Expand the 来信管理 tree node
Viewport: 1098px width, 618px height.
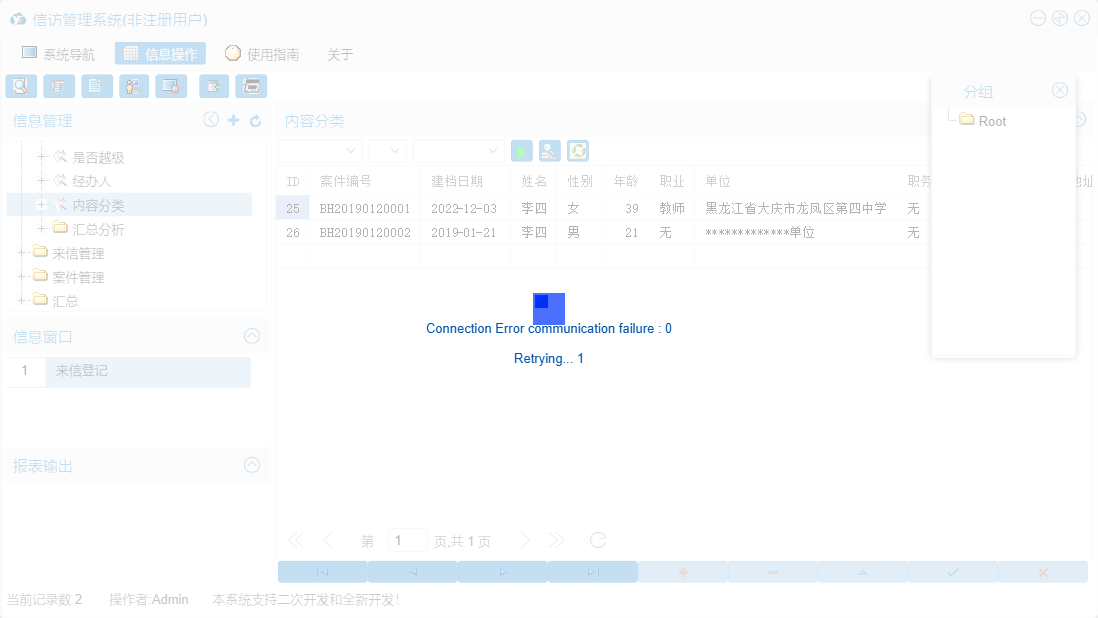[x=22, y=253]
